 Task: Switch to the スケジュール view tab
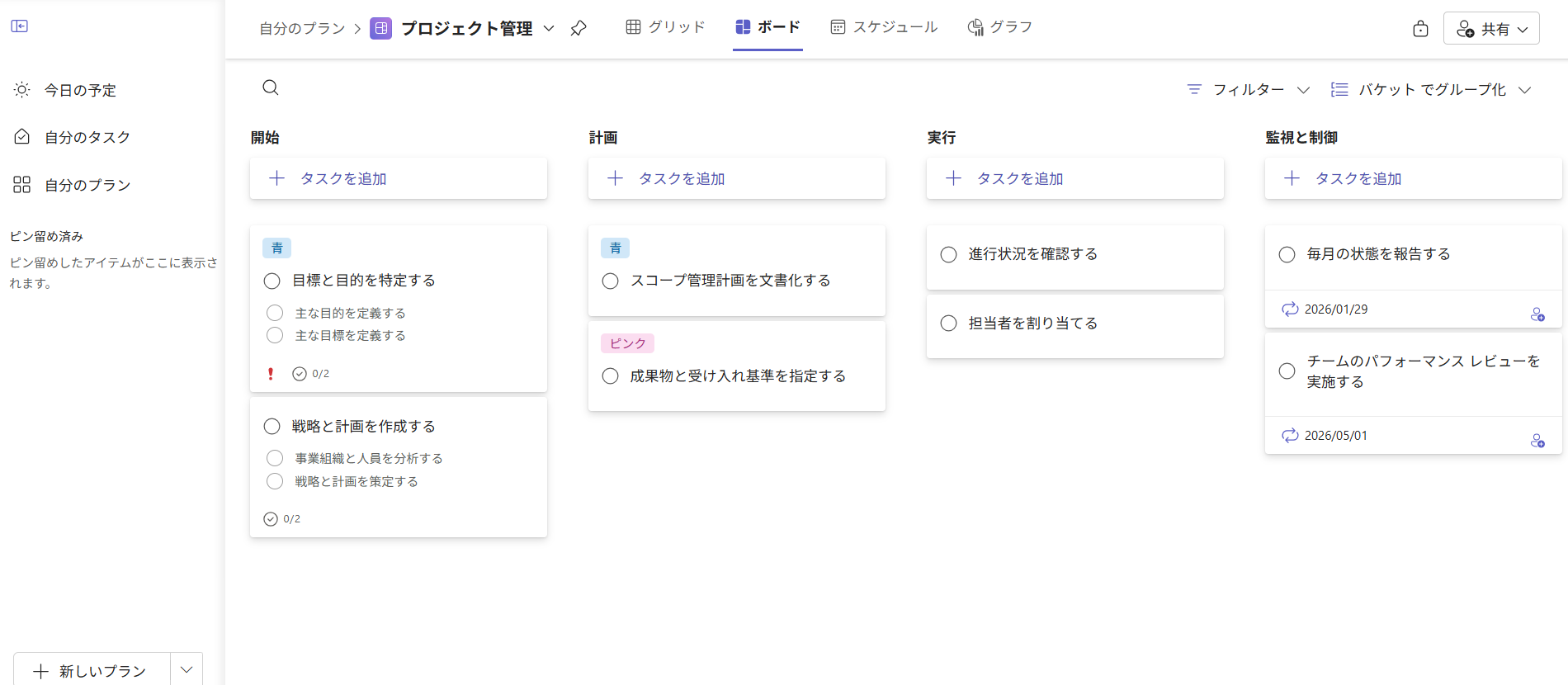point(884,27)
